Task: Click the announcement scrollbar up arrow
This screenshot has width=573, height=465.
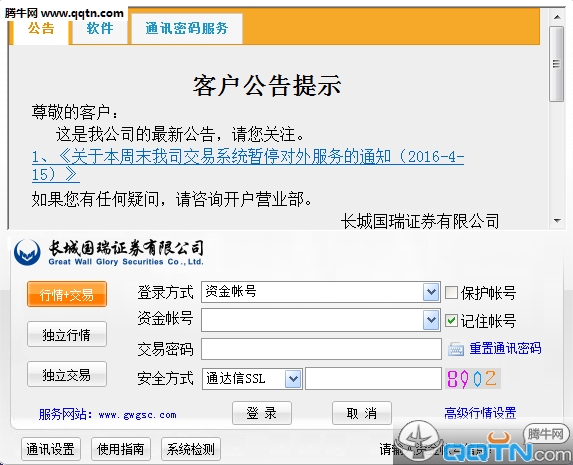Action: tap(557, 17)
